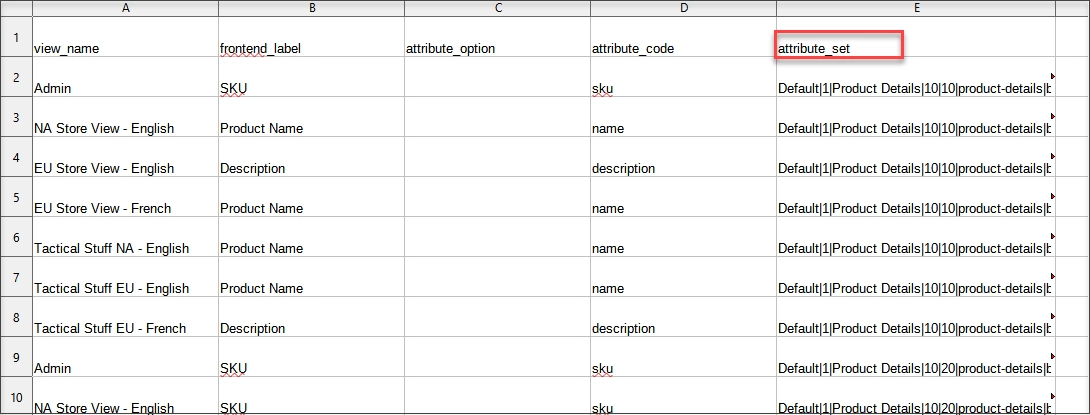Select empty attribute_option cell in row 5

(498, 197)
